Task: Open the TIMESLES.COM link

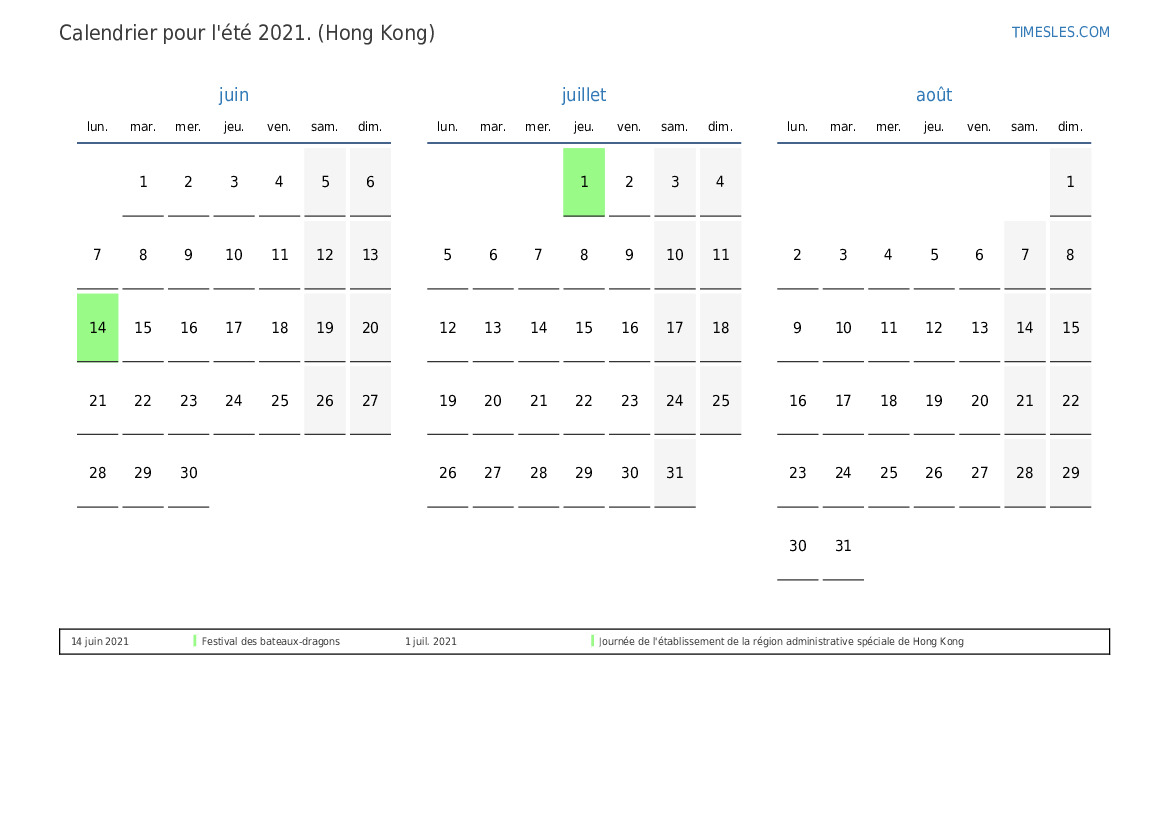Action: click(x=1060, y=32)
